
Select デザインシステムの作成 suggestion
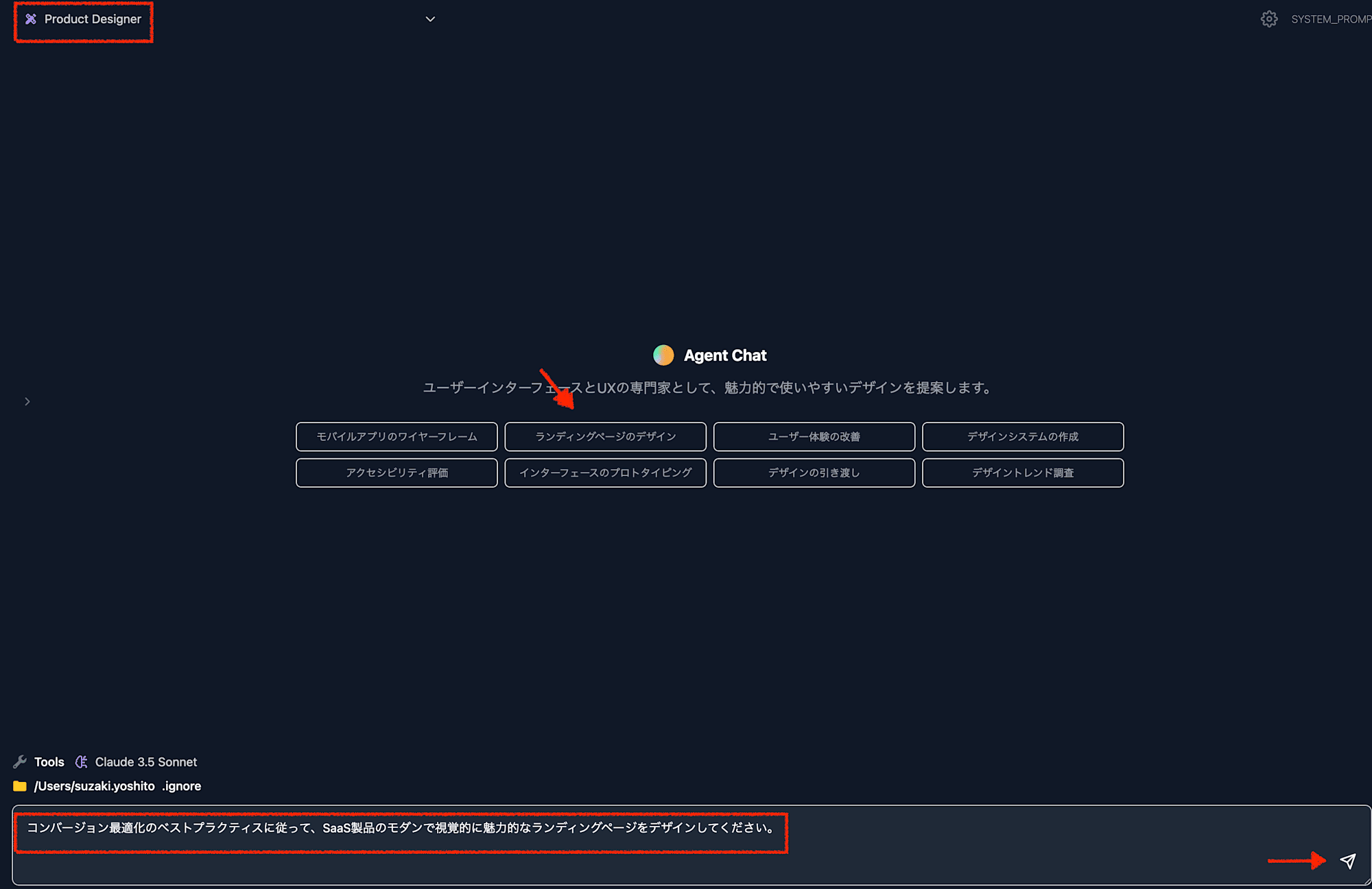[1023, 436]
